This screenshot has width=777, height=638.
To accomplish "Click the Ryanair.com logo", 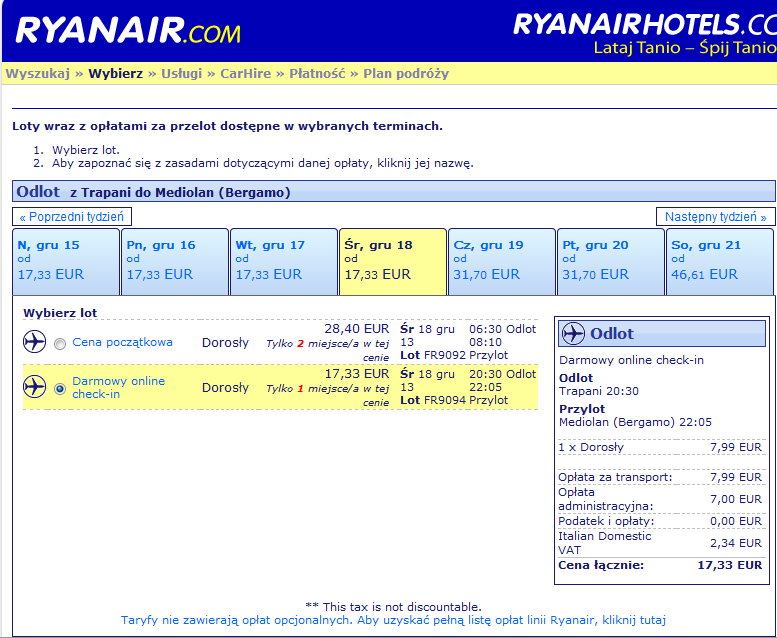I will pyautogui.click(x=128, y=31).
